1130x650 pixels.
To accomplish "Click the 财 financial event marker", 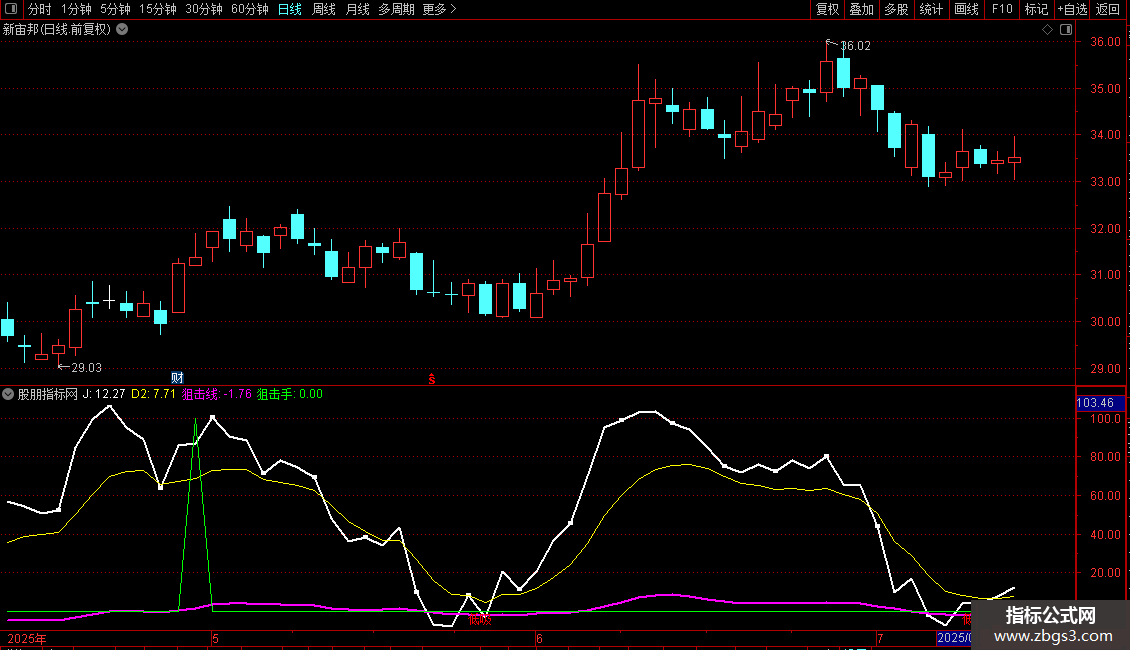I will pos(177,378).
